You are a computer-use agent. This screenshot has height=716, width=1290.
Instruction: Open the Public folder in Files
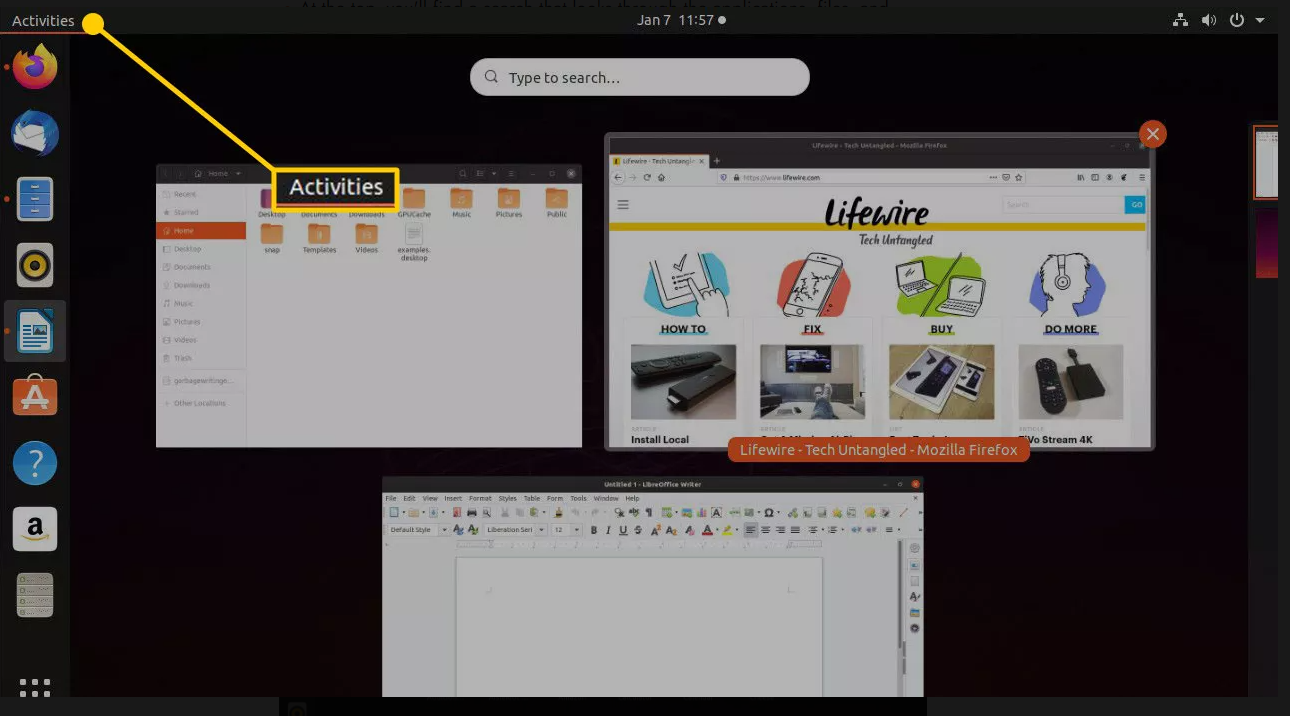[557, 202]
